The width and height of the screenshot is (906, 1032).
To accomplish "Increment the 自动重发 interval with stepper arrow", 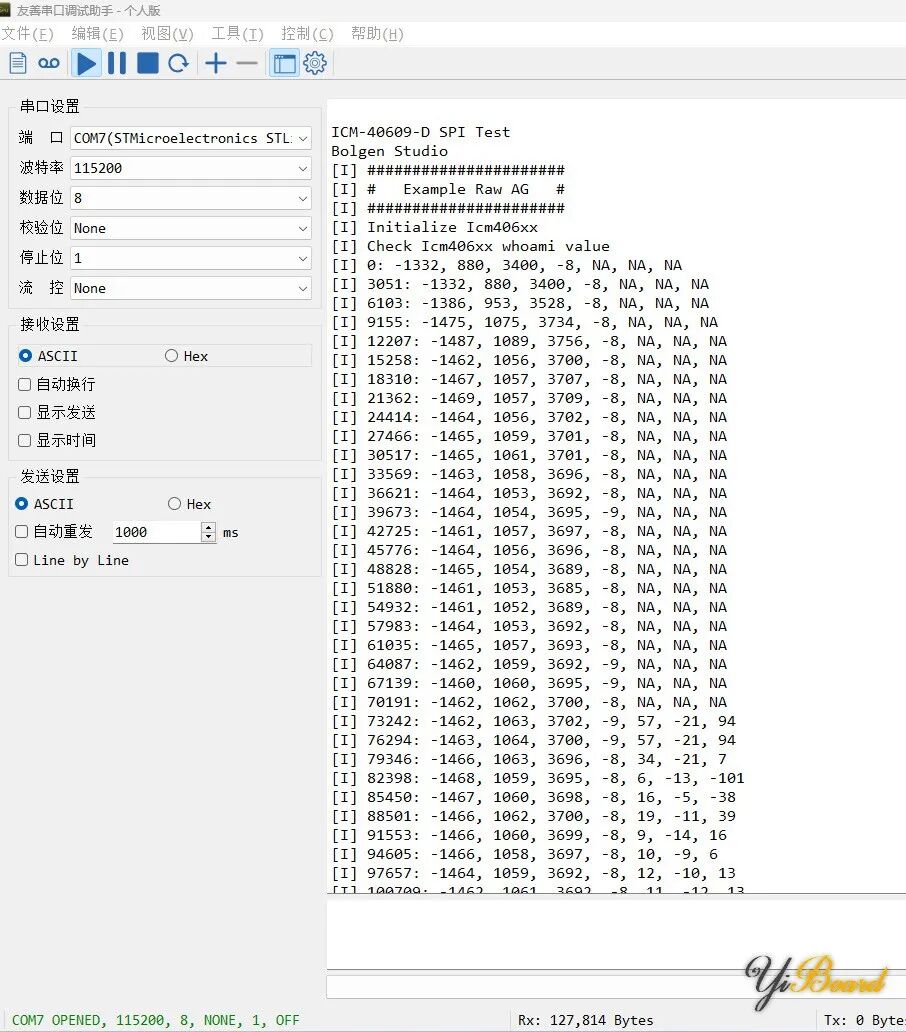I will (207, 527).
